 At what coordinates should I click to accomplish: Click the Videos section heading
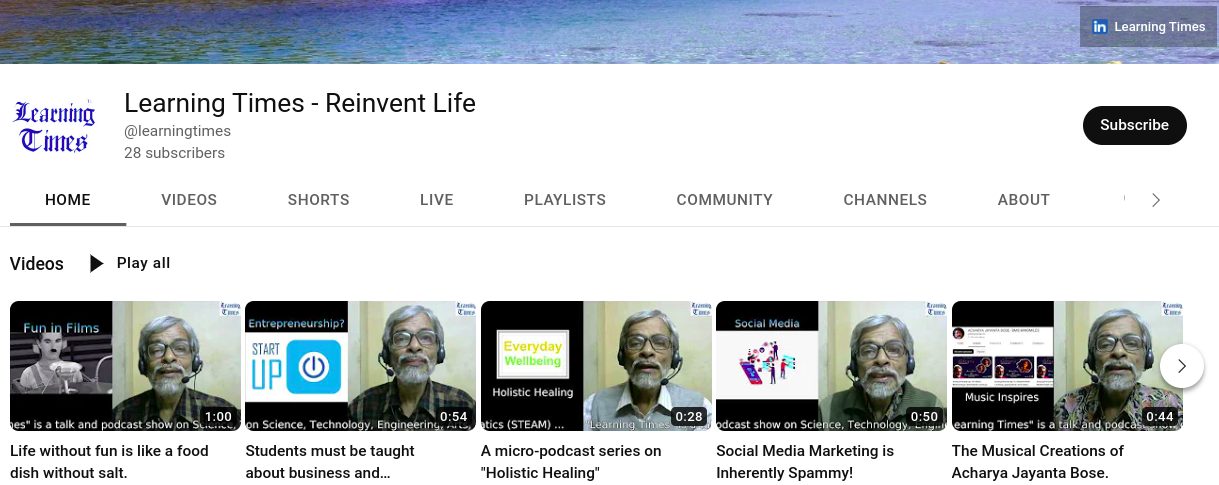[37, 264]
